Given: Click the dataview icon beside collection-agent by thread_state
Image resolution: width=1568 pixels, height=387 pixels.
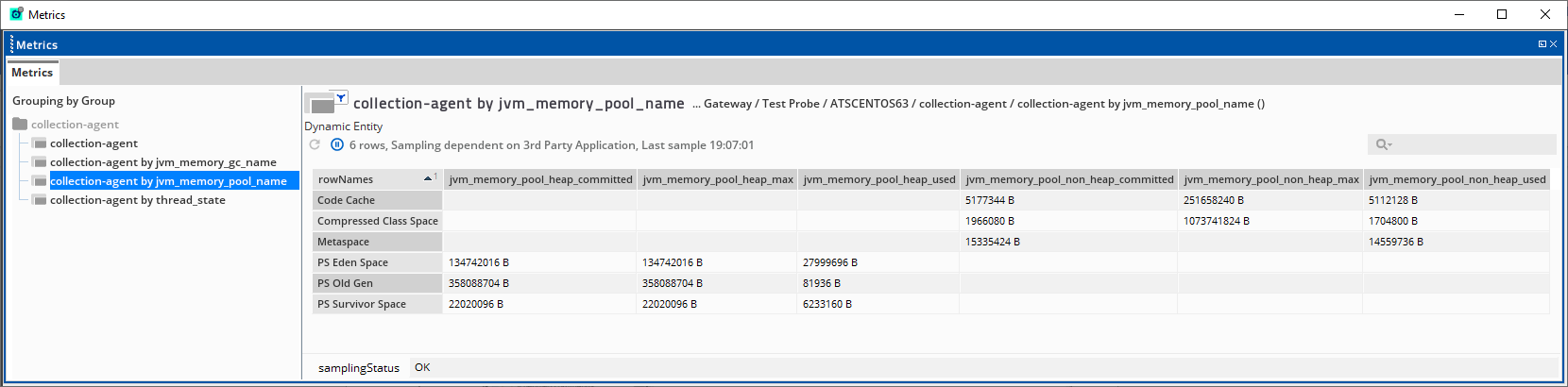Looking at the screenshot, I should [40, 200].
